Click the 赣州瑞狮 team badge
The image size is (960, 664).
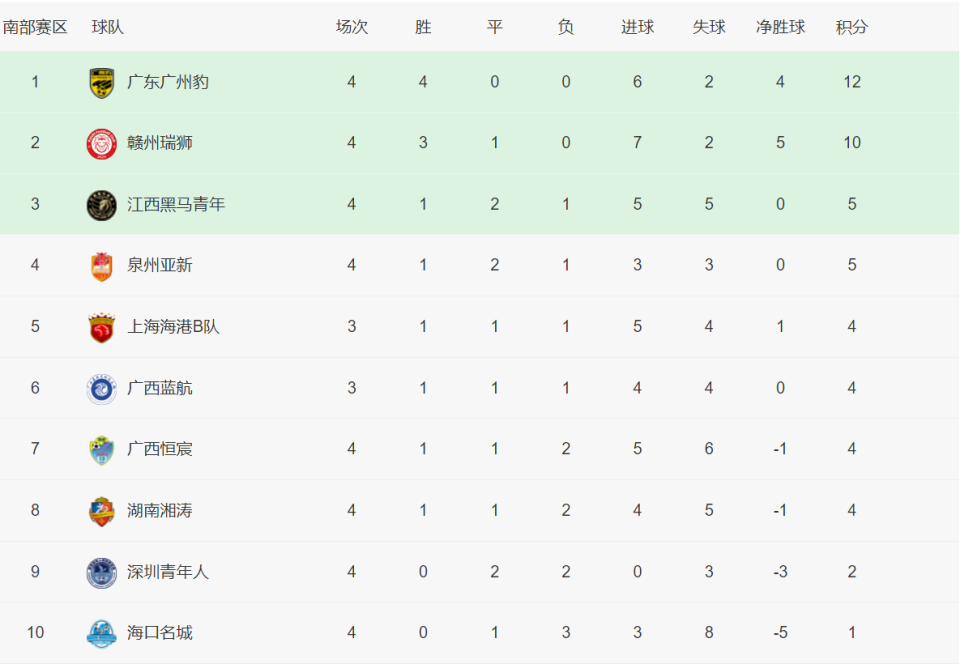tap(101, 143)
